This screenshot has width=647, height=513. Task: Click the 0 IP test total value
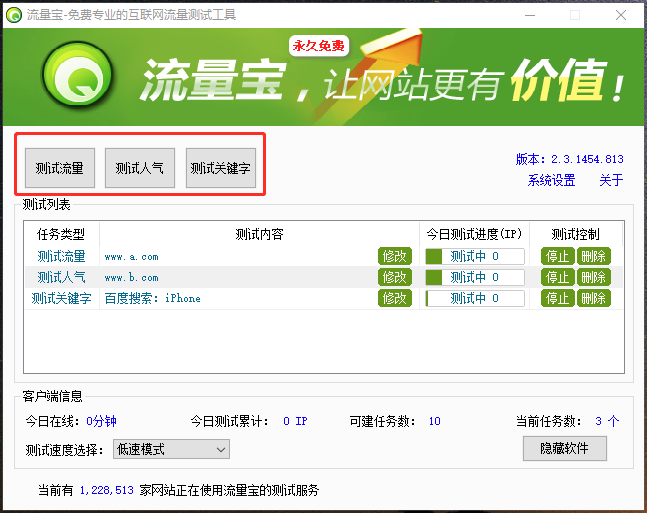pos(295,421)
